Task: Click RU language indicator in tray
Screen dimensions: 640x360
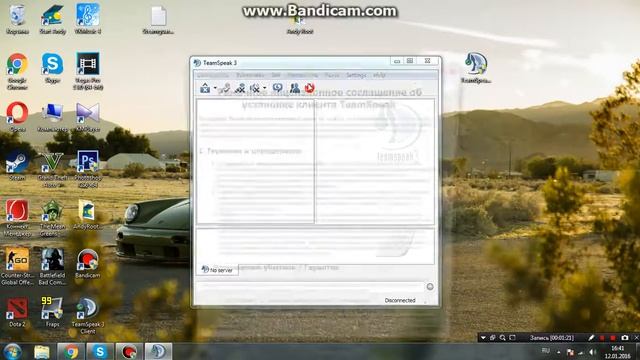Action: [x=545, y=351]
